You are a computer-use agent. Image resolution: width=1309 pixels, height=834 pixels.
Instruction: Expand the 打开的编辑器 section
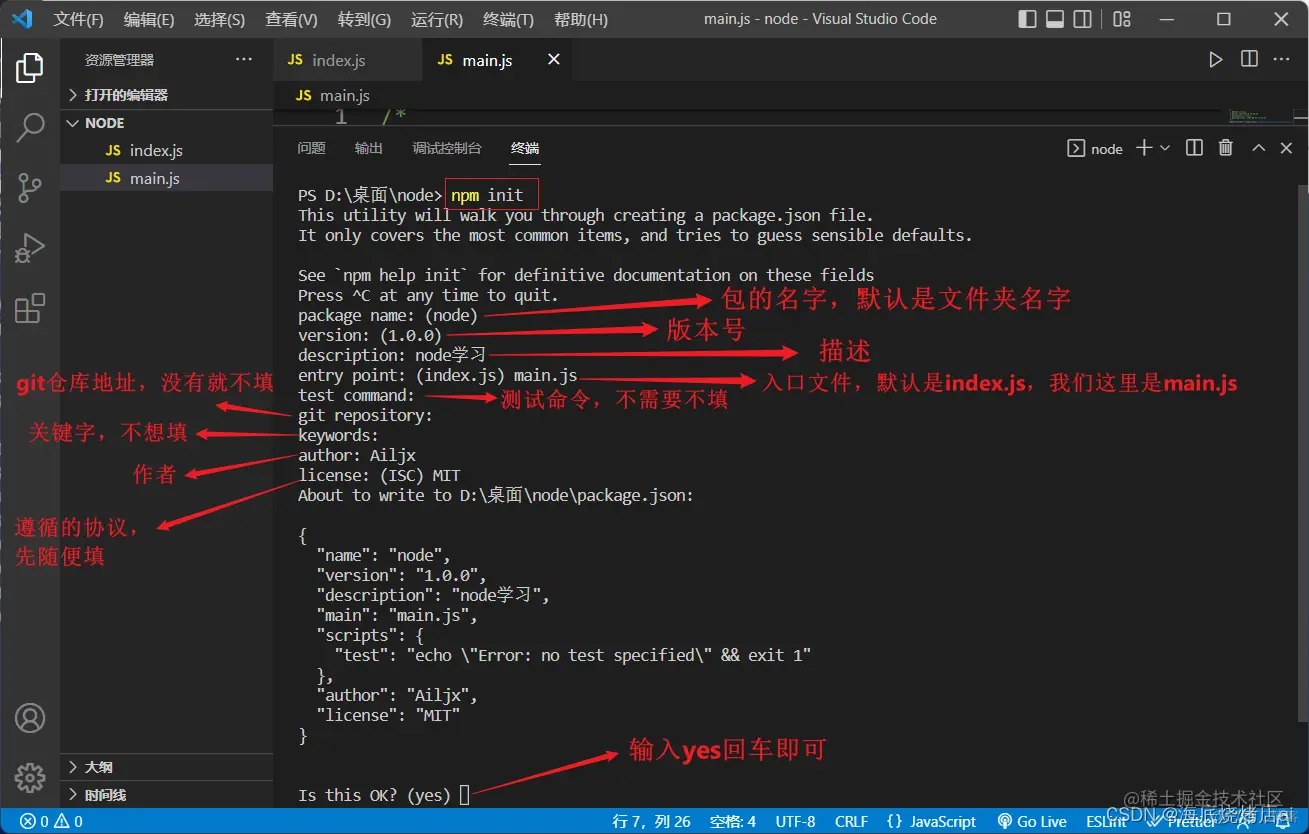tap(166, 95)
